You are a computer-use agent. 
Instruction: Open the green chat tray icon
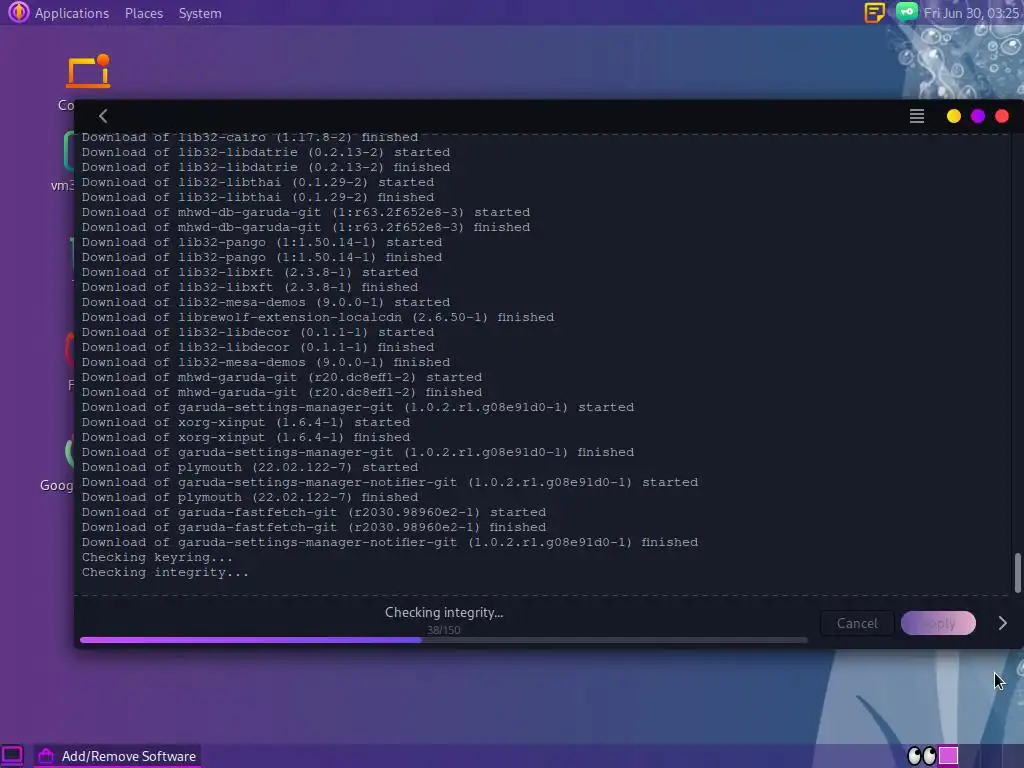[906, 12]
